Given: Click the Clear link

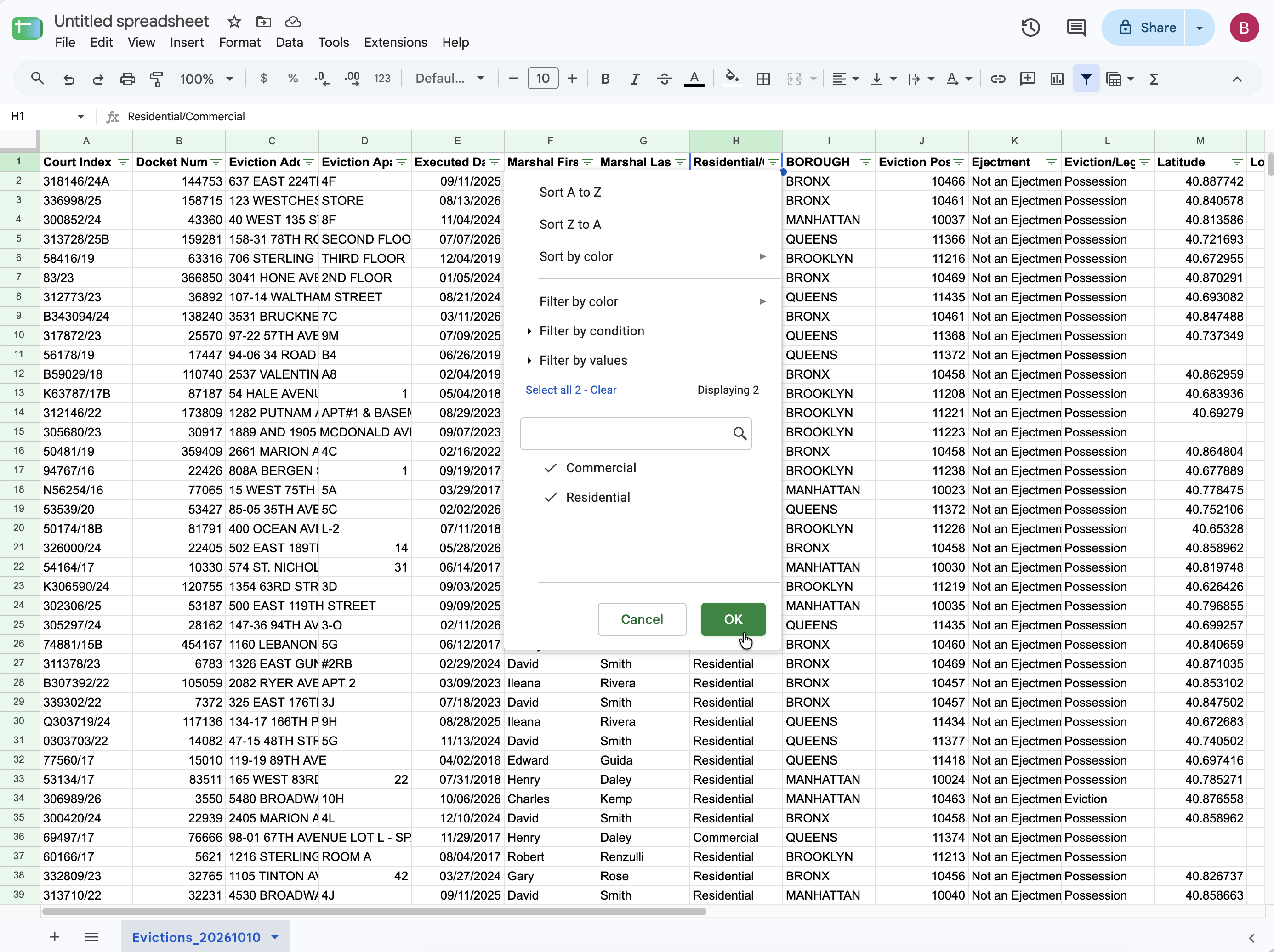Looking at the screenshot, I should 603,390.
